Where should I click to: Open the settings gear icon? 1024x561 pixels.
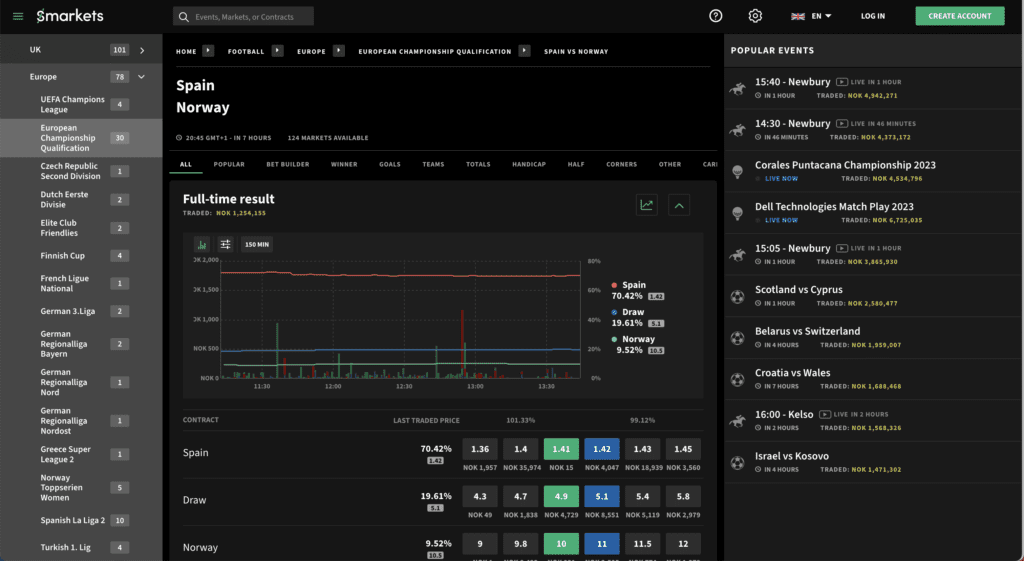point(755,16)
